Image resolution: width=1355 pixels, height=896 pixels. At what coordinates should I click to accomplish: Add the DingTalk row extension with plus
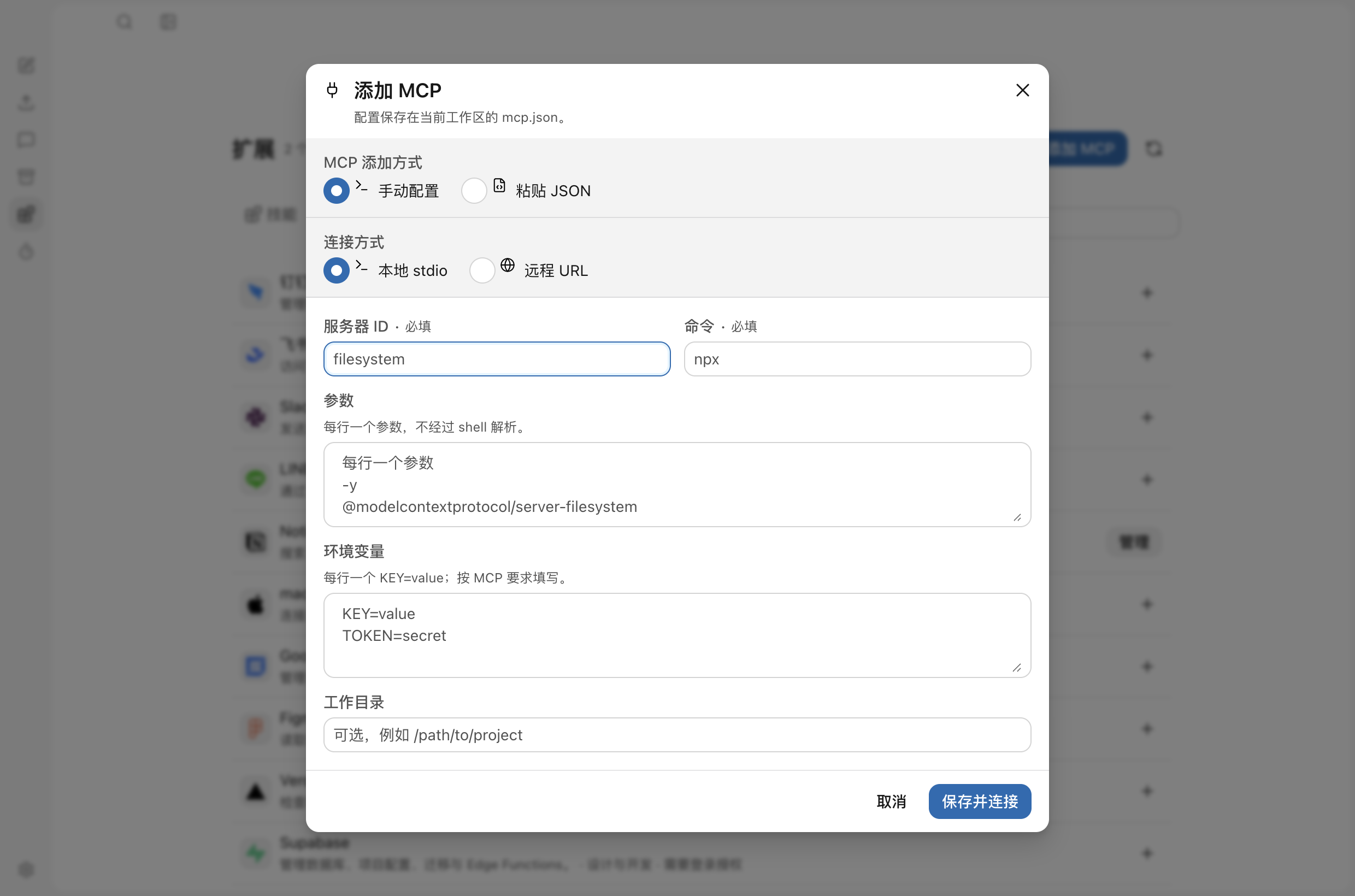click(x=1147, y=293)
